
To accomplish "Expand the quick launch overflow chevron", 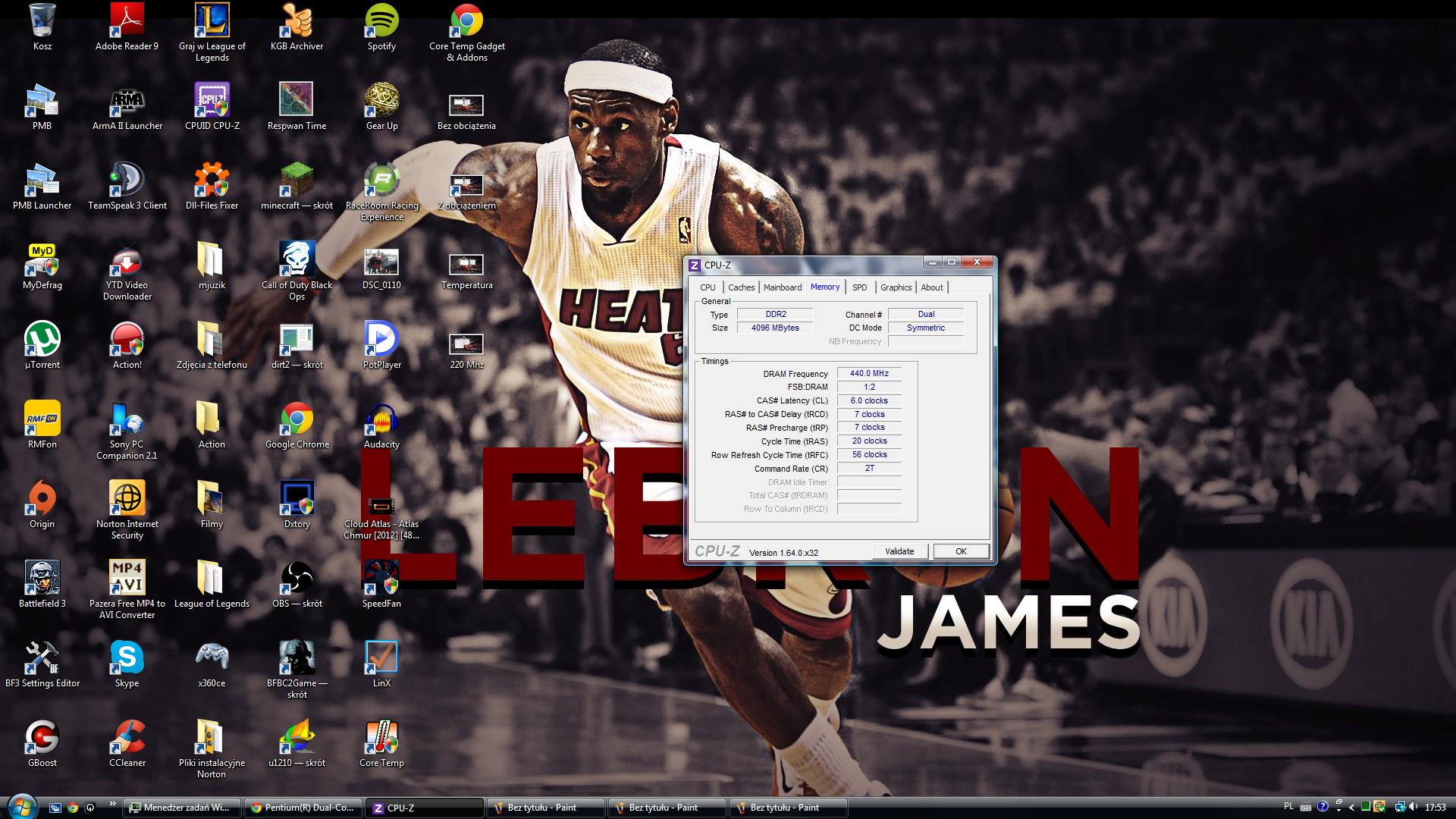I will pos(113,804).
